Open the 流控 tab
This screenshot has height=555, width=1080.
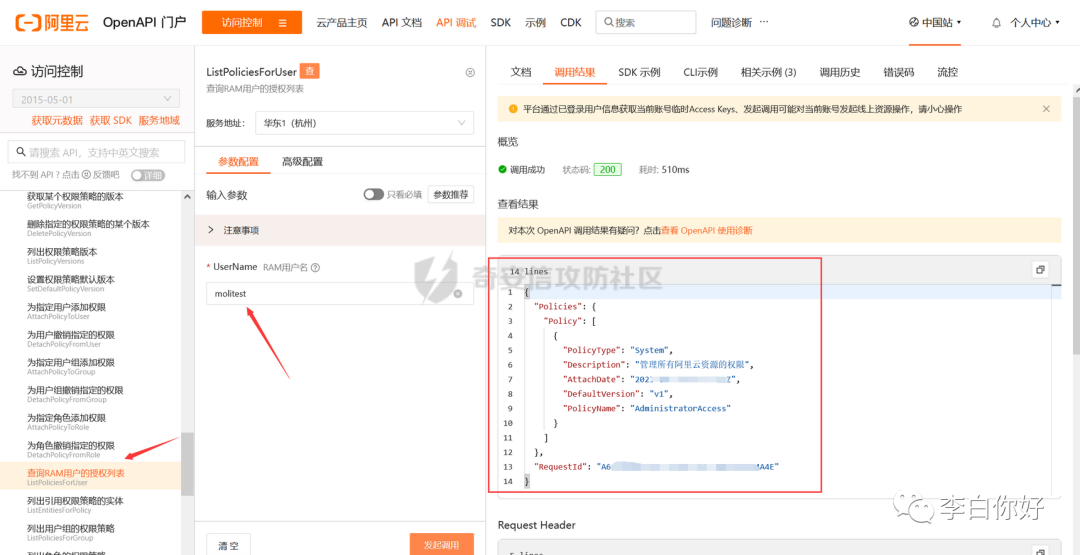click(x=947, y=72)
